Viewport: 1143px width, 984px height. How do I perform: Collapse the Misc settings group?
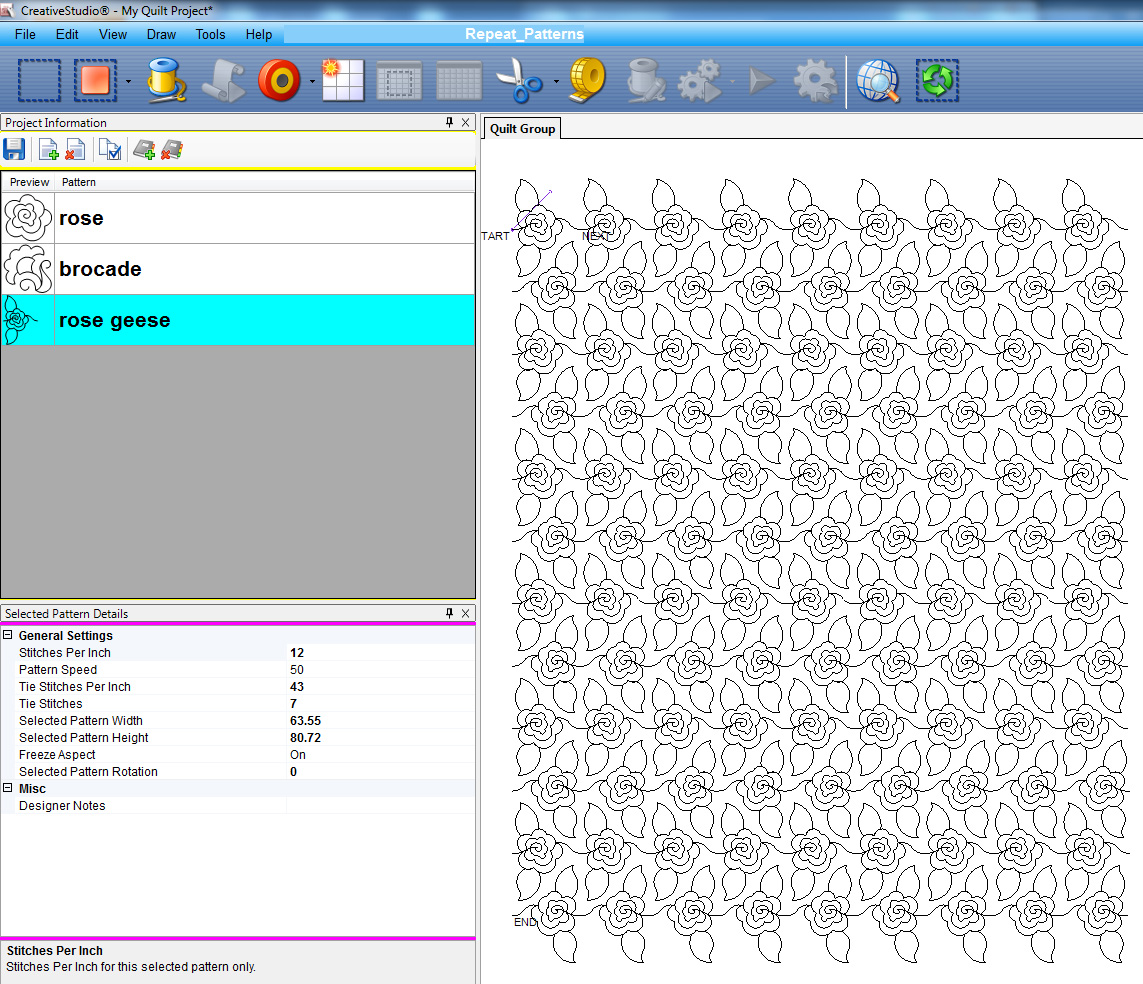pos(9,788)
